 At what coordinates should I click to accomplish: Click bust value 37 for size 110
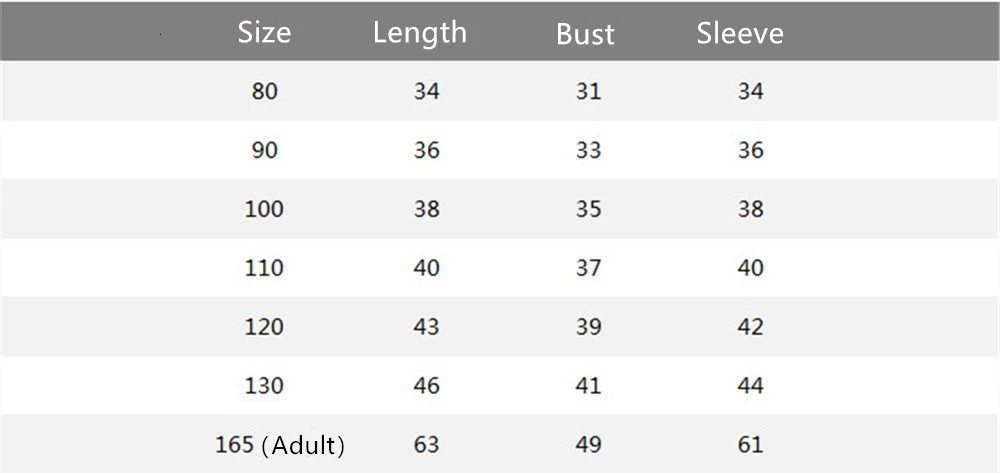[588, 268]
